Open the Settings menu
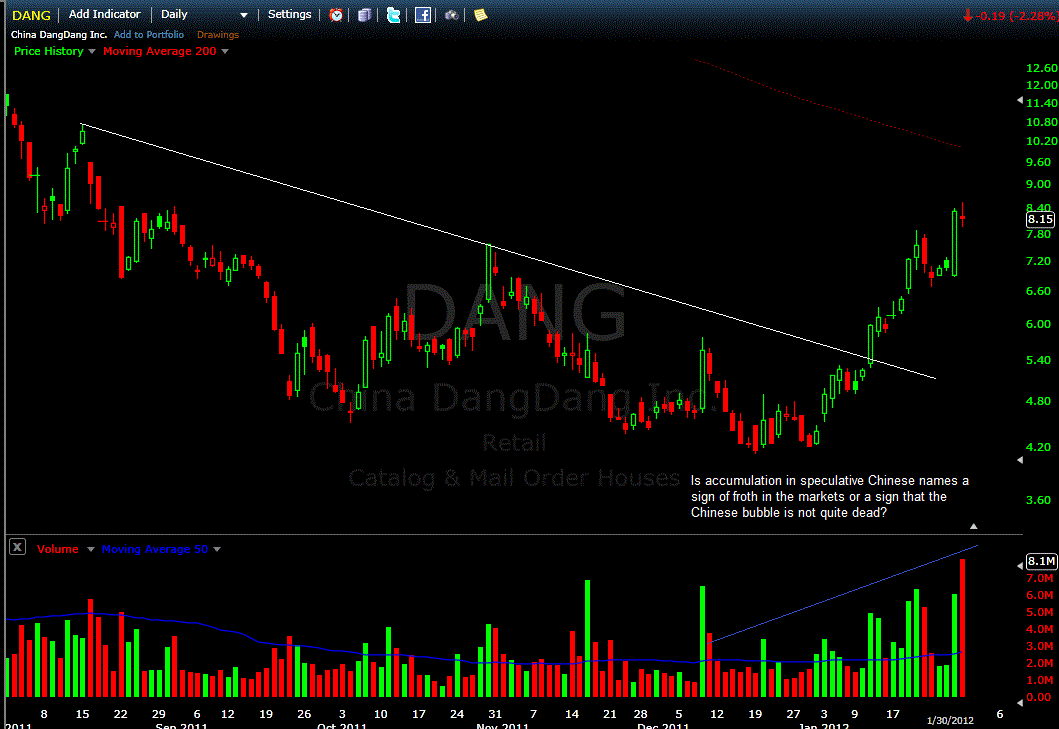This screenshot has height=729, width=1059. 290,14
